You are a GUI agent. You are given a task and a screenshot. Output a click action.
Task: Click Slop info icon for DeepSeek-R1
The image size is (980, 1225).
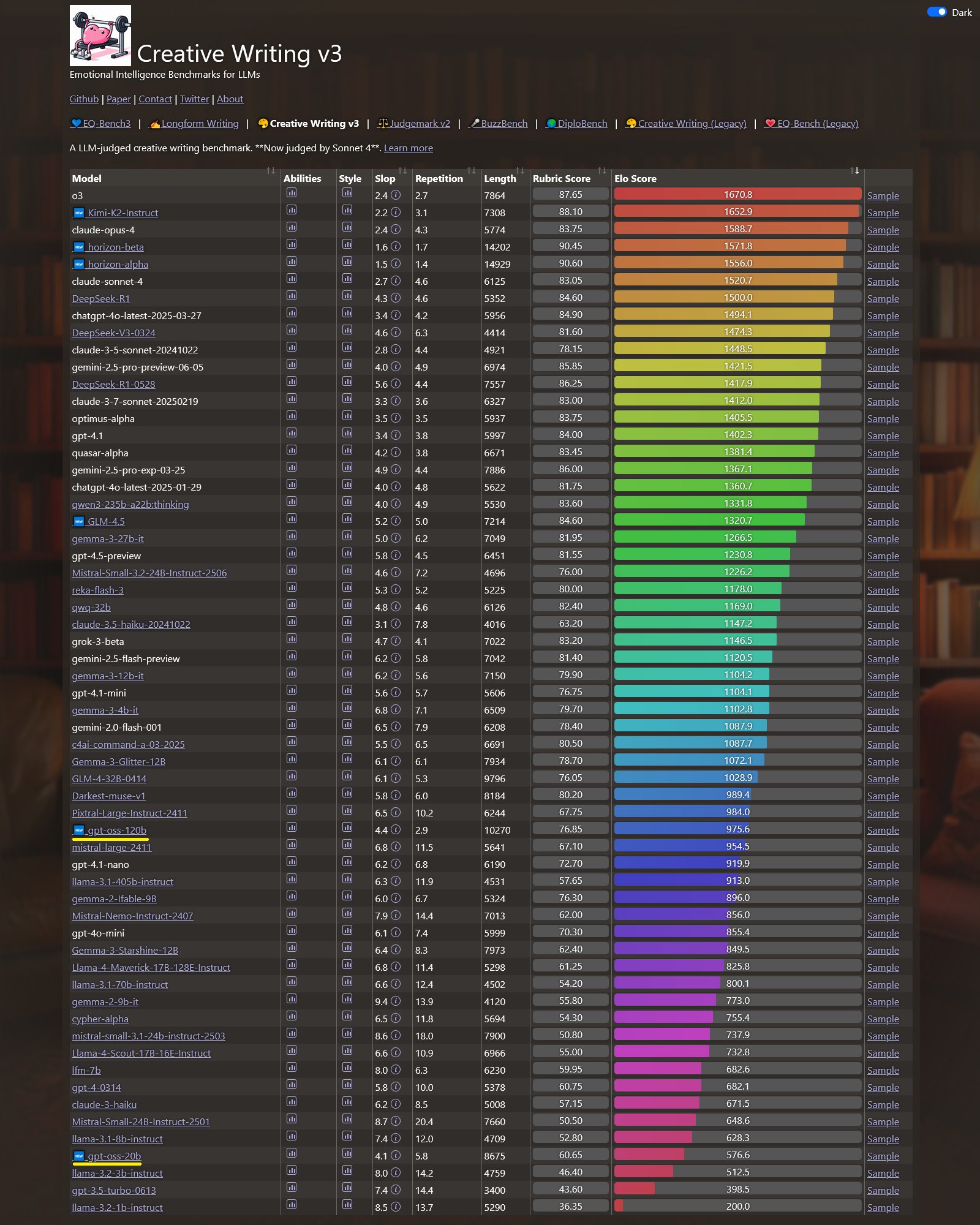(x=396, y=298)
